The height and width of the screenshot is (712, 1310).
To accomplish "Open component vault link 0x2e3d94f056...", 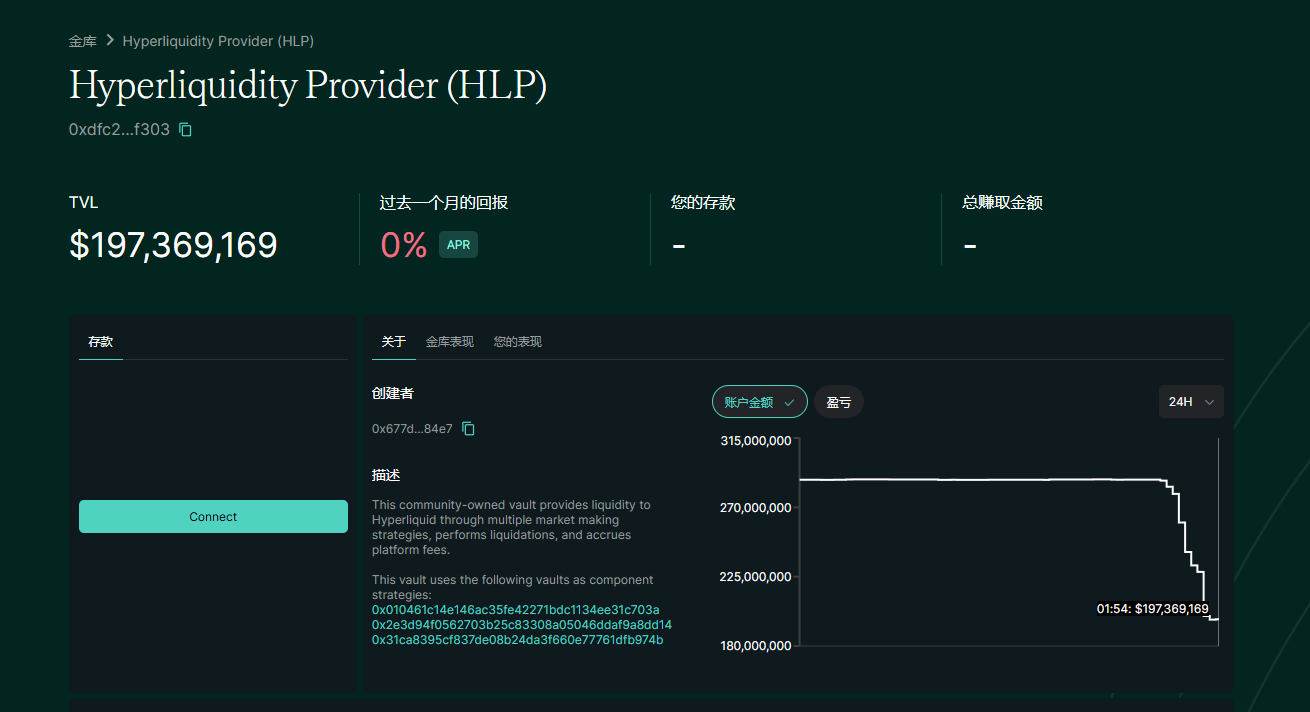I will click(x=521, y=625).
